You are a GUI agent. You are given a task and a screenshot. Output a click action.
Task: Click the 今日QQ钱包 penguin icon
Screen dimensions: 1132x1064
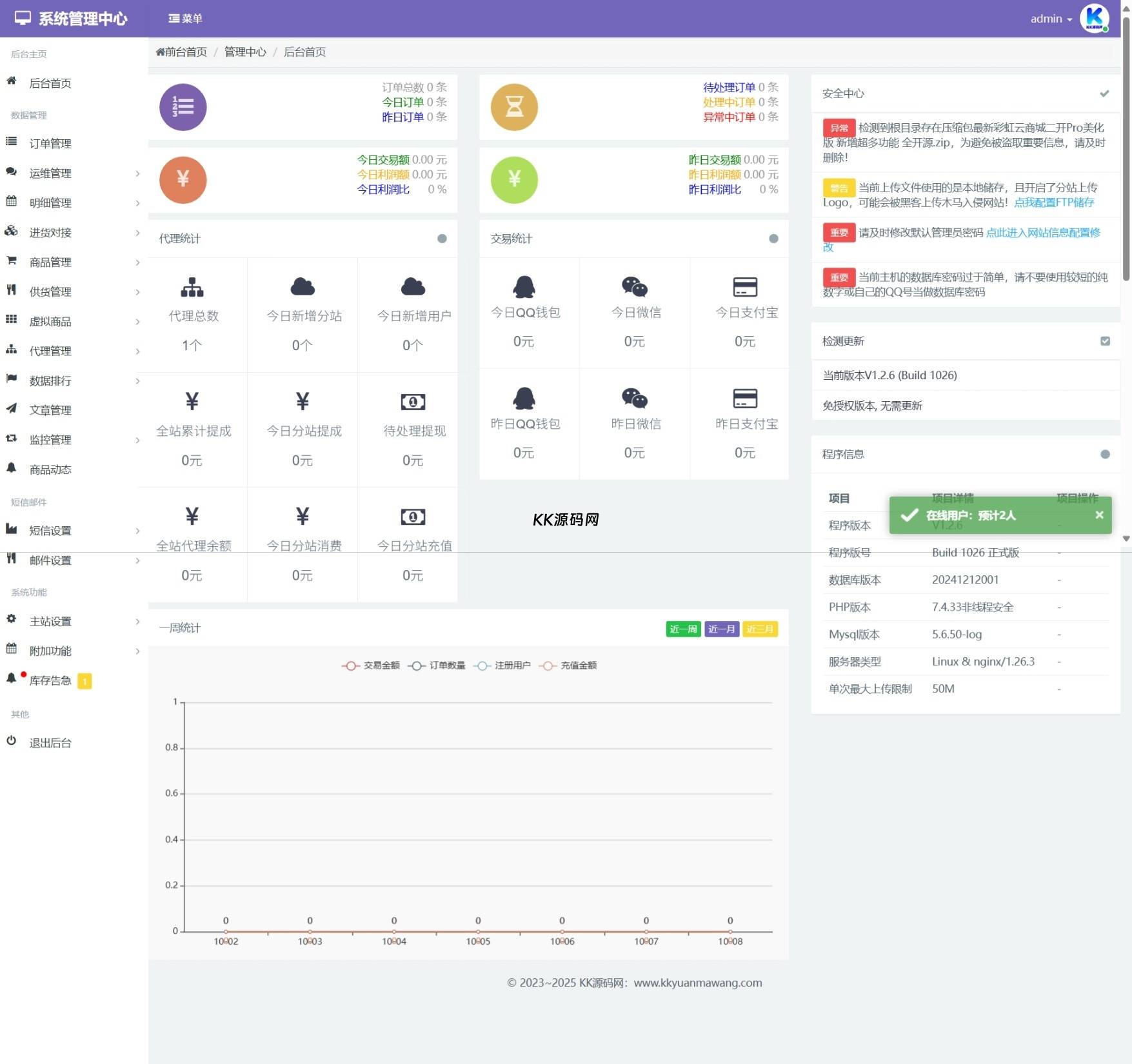(524, 287)
